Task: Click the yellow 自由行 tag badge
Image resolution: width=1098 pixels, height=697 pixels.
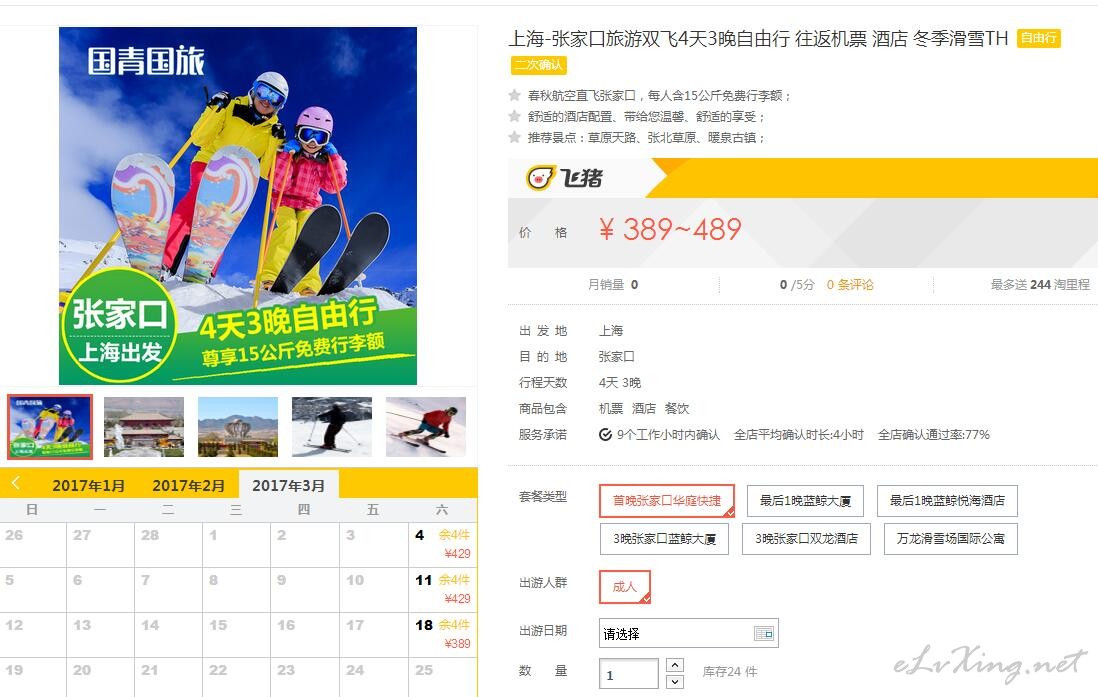Action: [x=1038, y=38]
